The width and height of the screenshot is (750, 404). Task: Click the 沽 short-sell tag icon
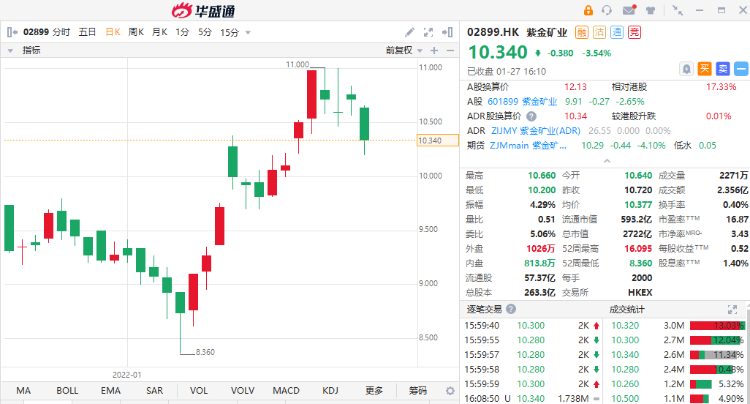point(599,33)
